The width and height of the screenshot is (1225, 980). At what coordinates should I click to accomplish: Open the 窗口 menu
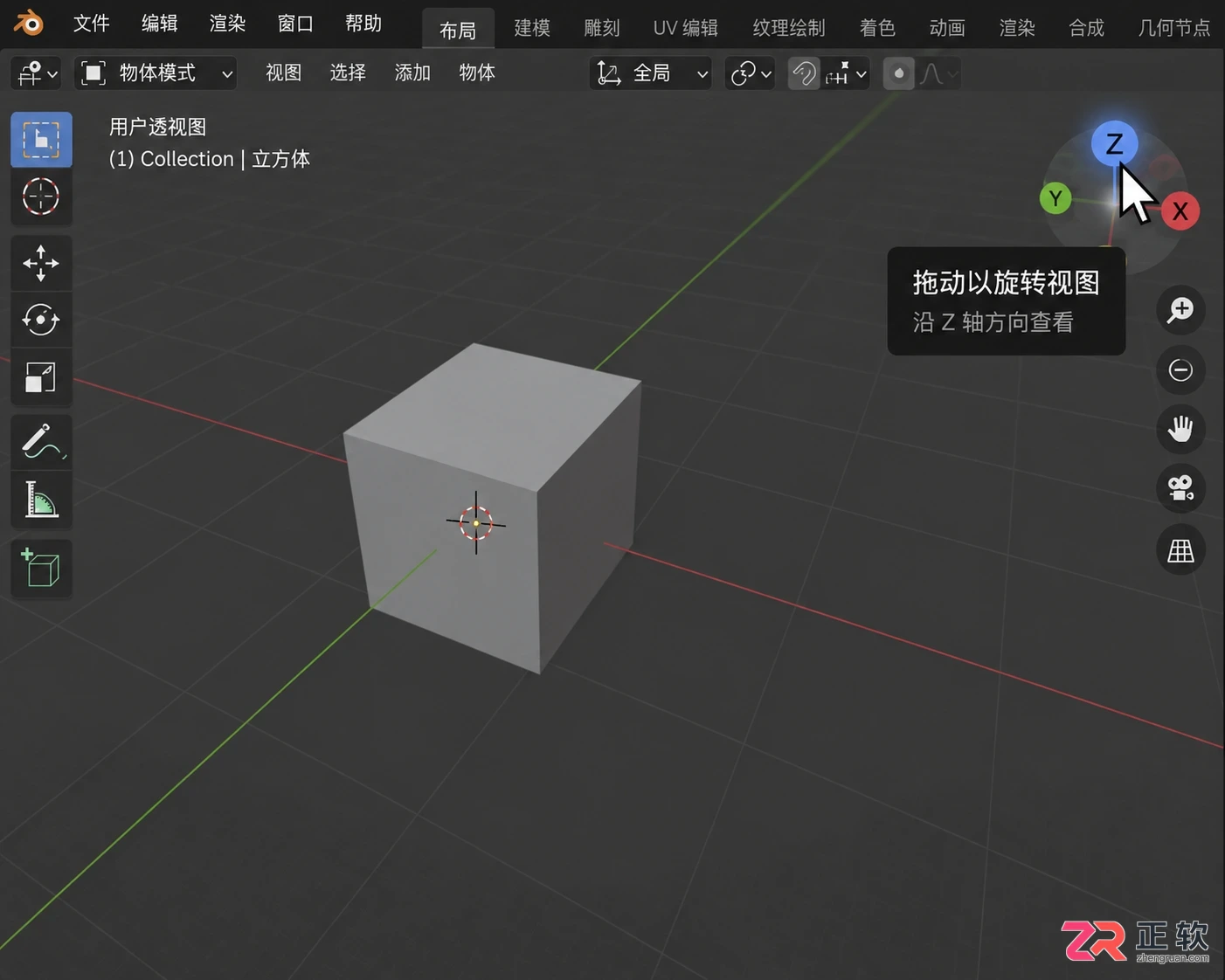[295, 24]
